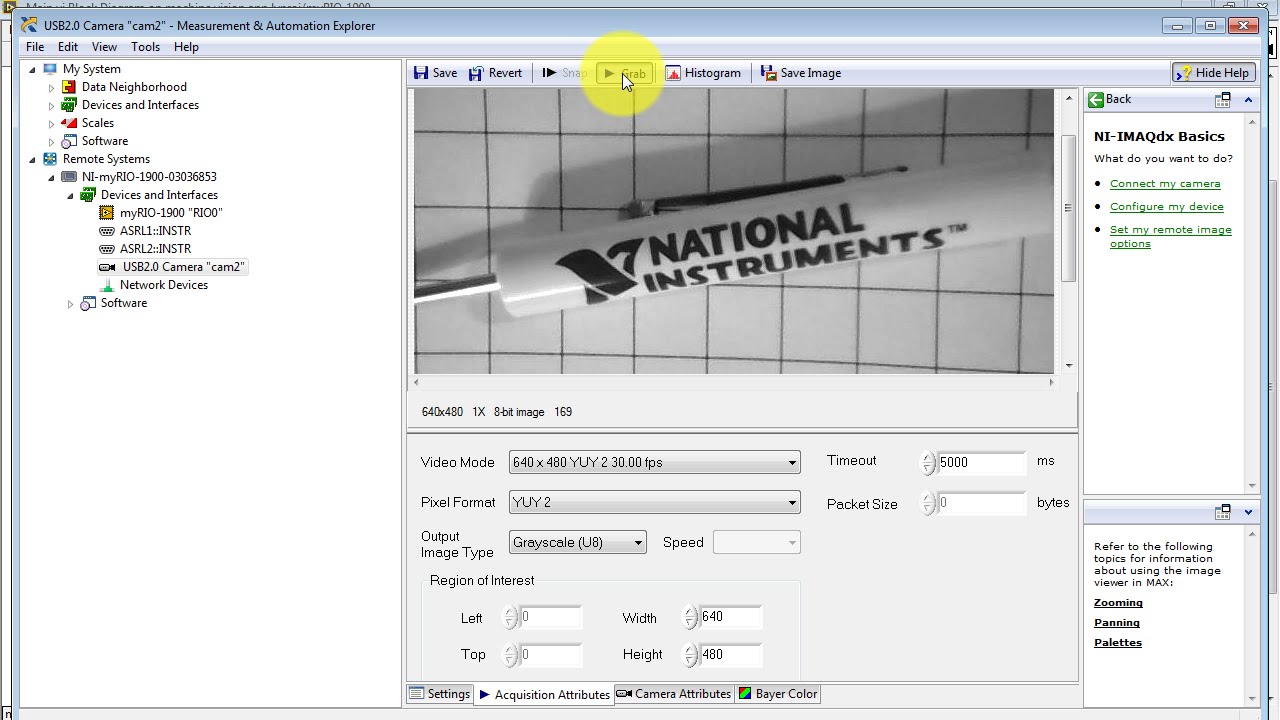Open the Video Mode dropdown
This screenshot has height=720, width=1280.
click(654, 462)
